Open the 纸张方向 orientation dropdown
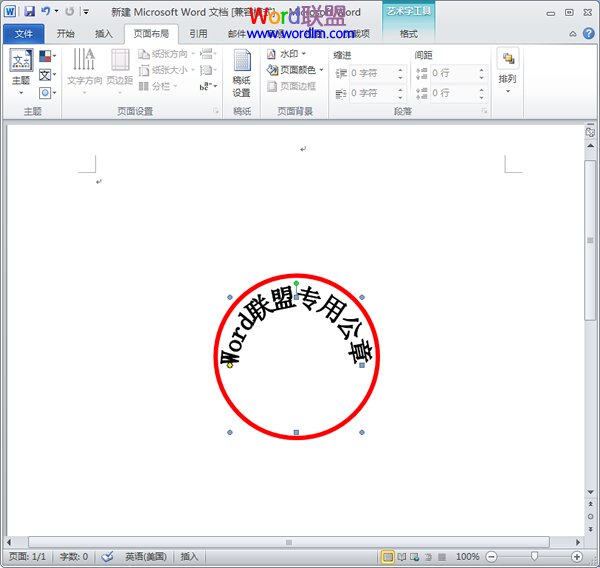 [x=166, y=54]
